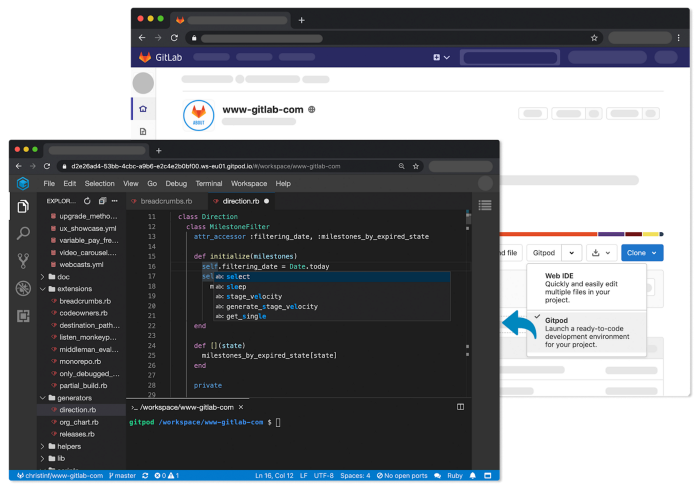700x488 pixels.
Task: Click Spaces: 4 indentation setting
Action: point(355,476)
